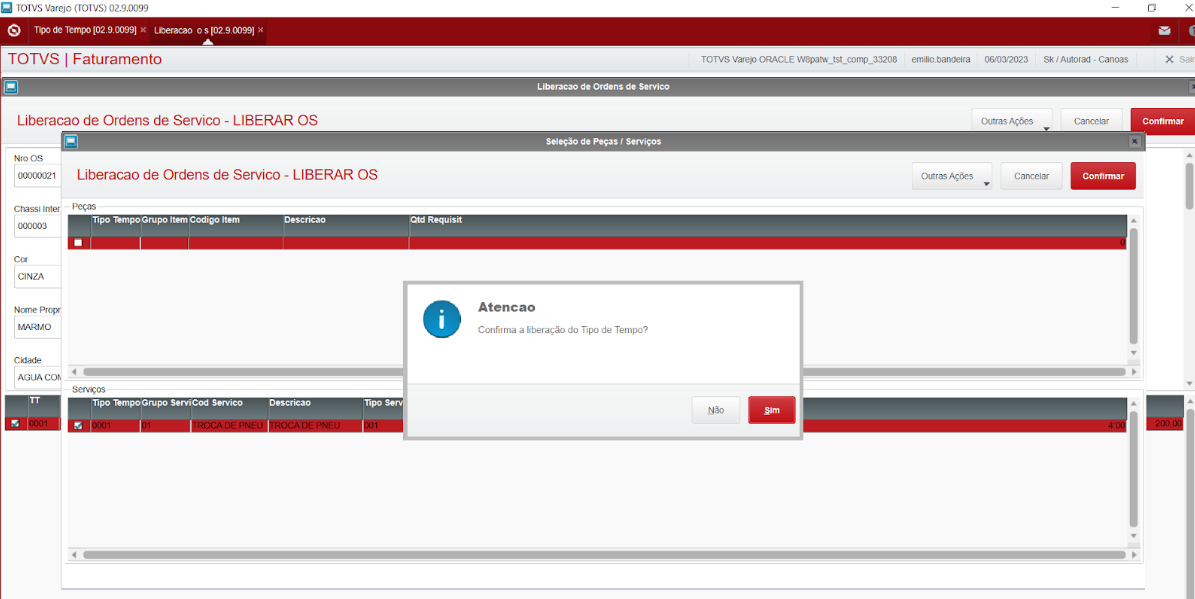Select the Liberacao o s tab
Screen dimensions: 1195x599
tap(203, 30)
